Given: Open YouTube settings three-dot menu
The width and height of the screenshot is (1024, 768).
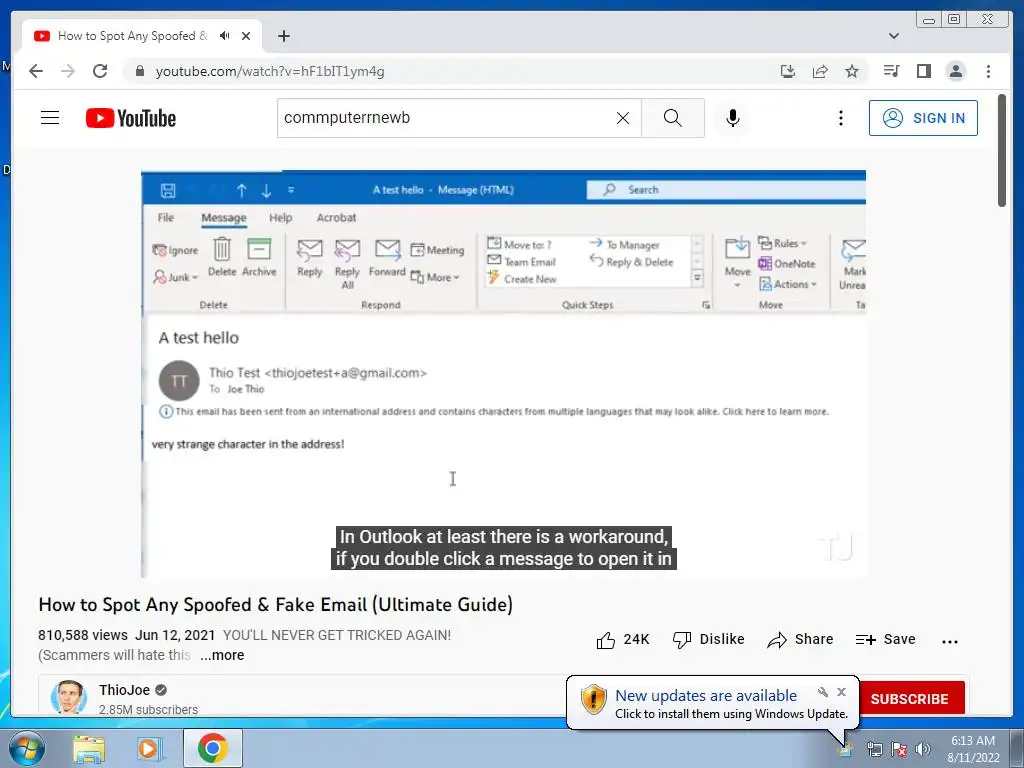Looking at the screenshot, I should [x=840, y=118].
